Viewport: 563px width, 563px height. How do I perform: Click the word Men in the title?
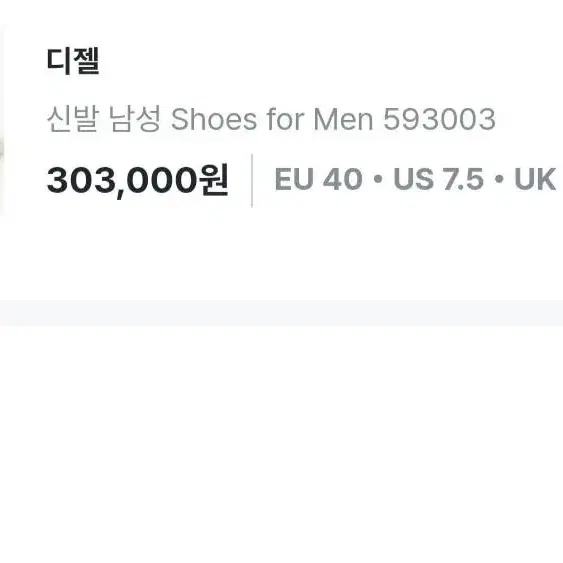[343, 119]
